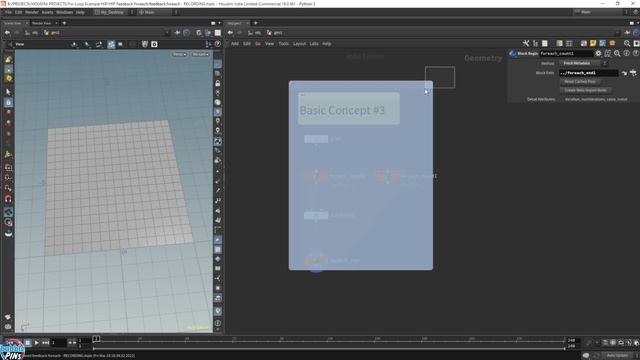Go back in network editor navigation
Viewport: 640px width, 360px height.
pyautogui.click(x=230, y=33)
